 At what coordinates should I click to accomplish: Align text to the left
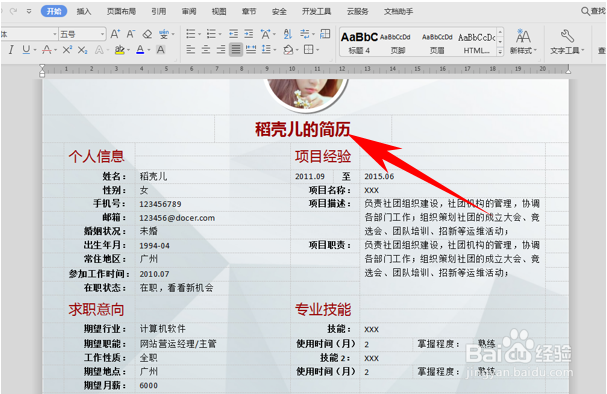(190, 50)
